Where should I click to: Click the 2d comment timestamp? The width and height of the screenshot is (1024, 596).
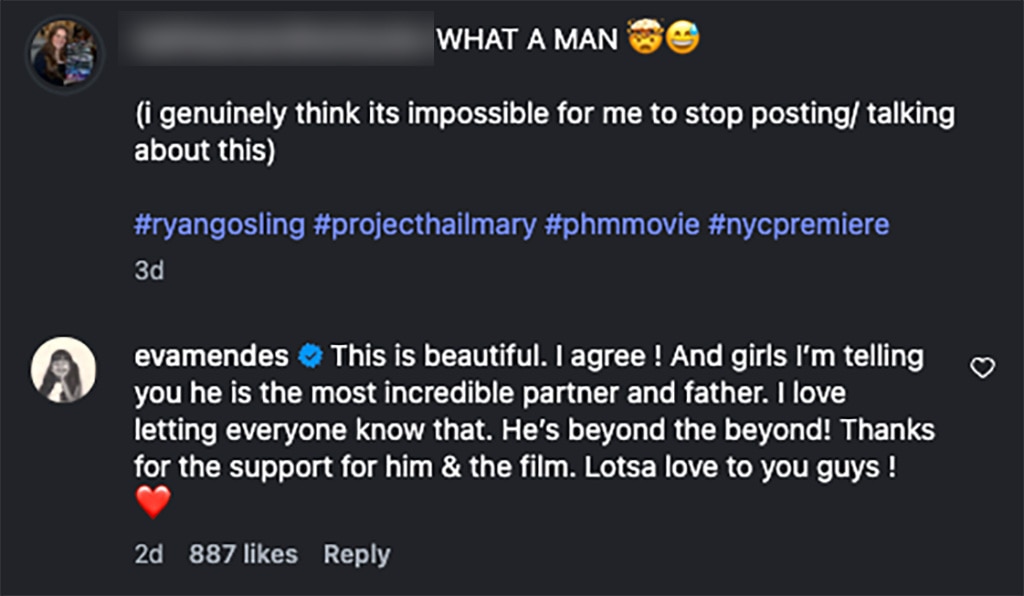149,554
